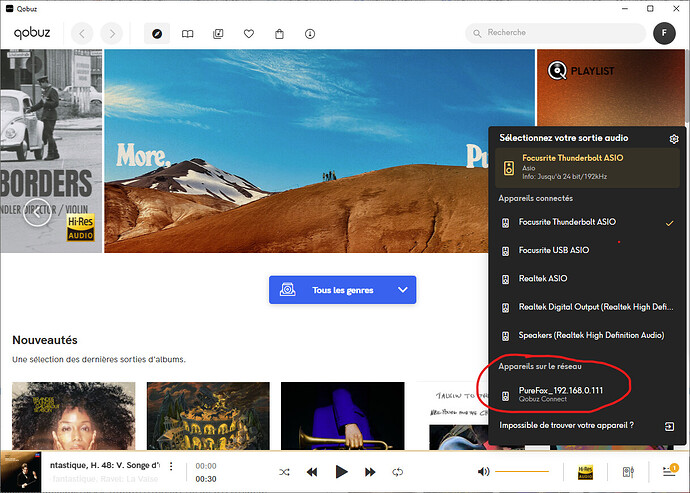Open the Magazine book icon
This screenshot has width=690, height=493.
[187, 34]
